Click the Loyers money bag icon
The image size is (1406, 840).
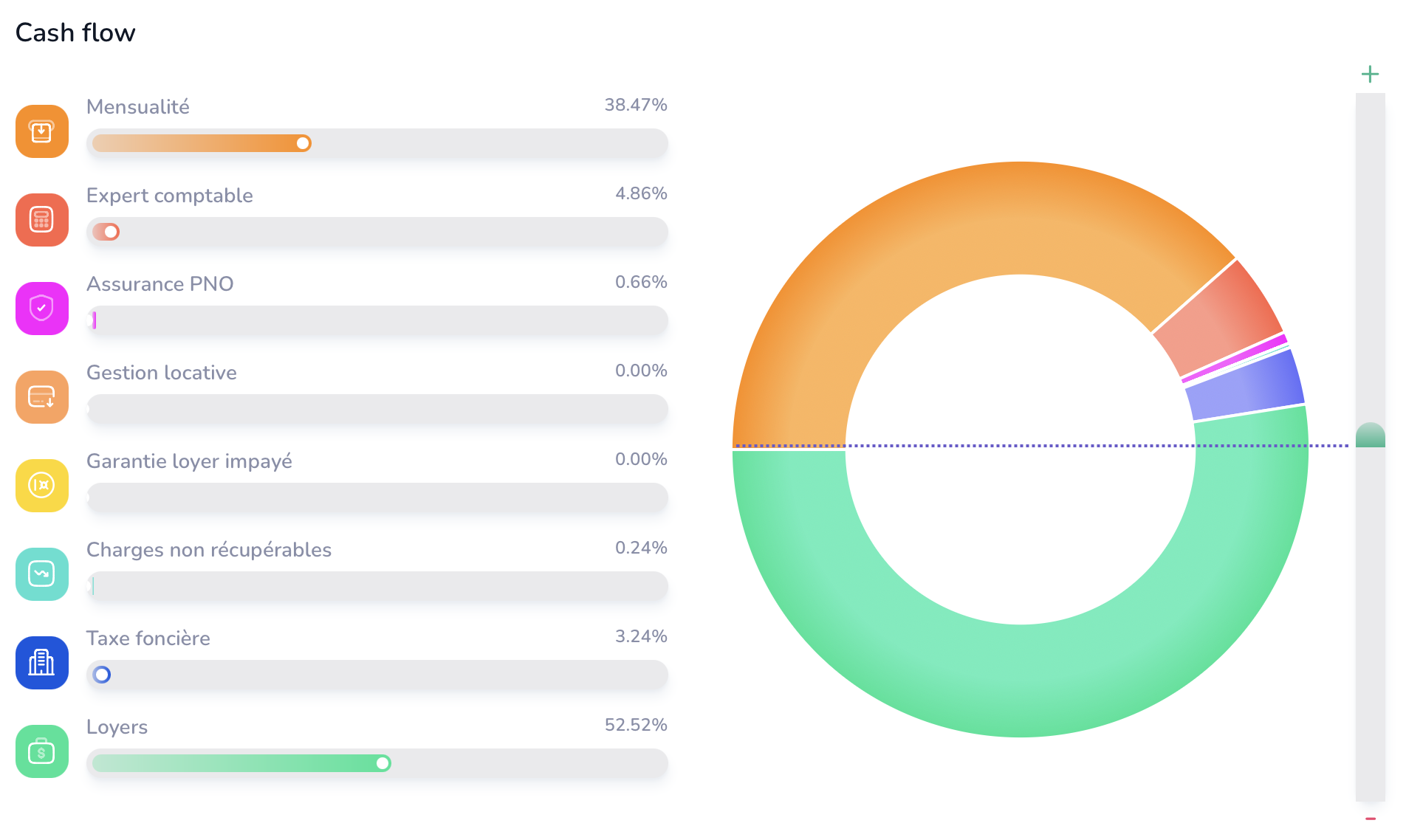(x=41, y=751)
